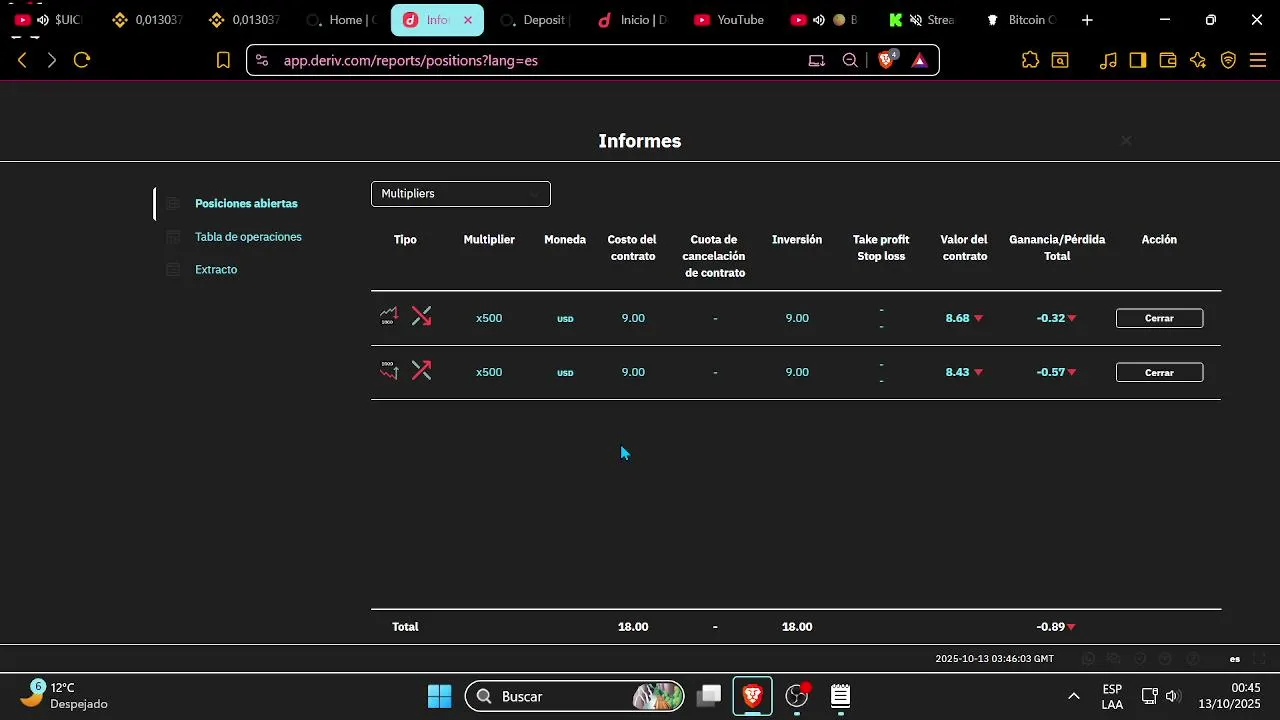Click the zoom-out magnifier in the address bar
The width and height of the screenshot is (1280, 720).
(x=850, y=60)
